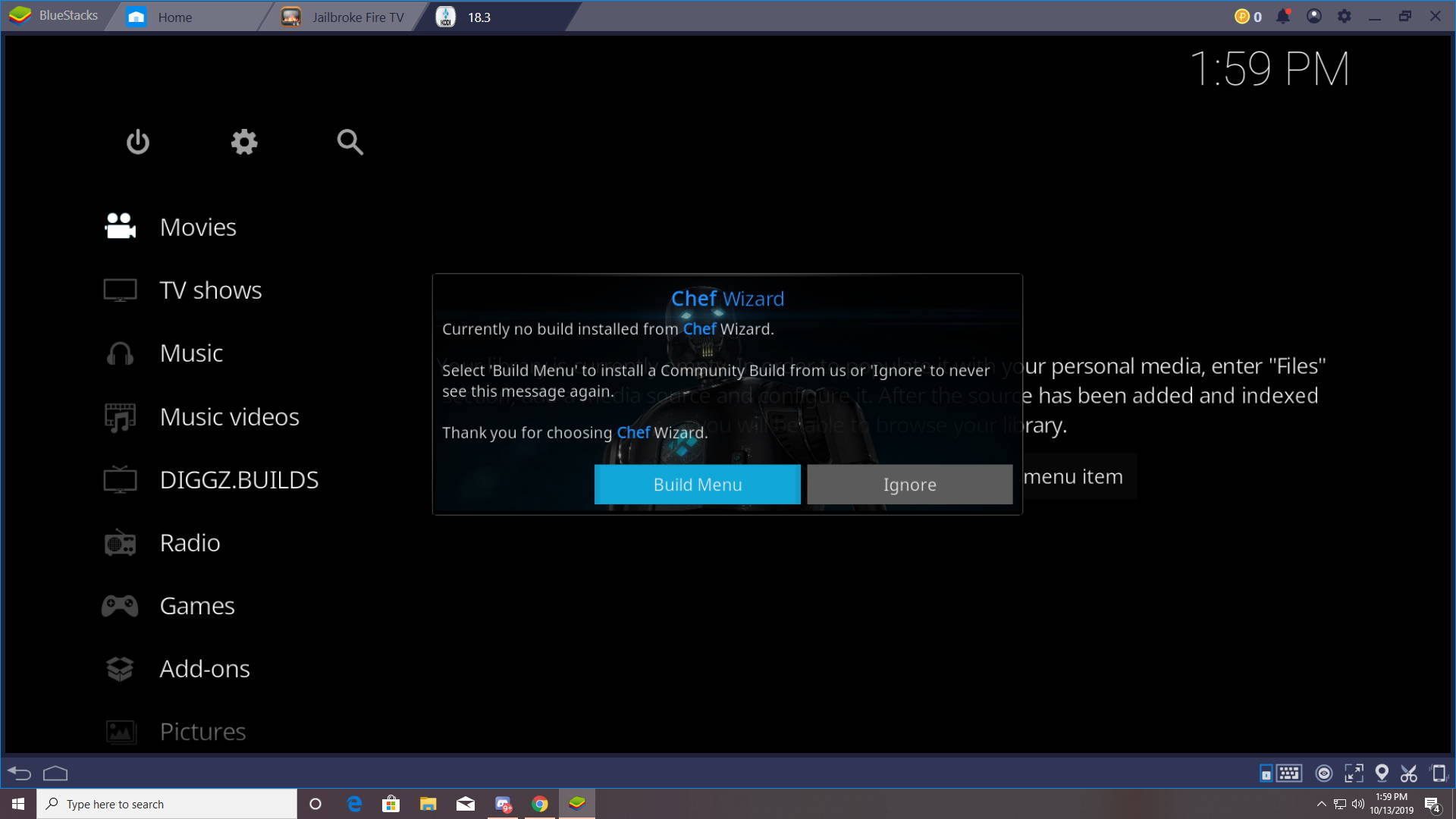Viewport: 1456px width, 819px height.
Task: Click the Ignore button
Action: point(910,485)
